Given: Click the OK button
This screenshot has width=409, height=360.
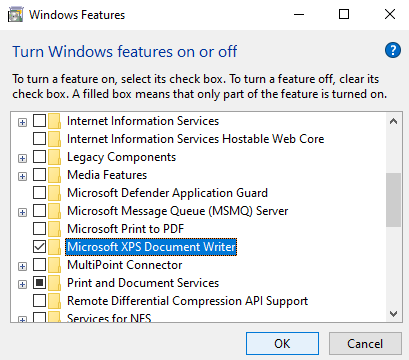Looking at the screenshot, I should click(x=282, y=343).
